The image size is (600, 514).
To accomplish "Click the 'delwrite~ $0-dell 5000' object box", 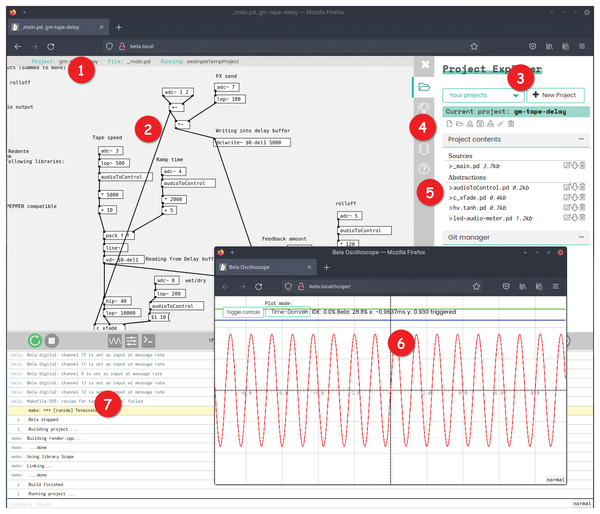I will (x=252, y=142).
